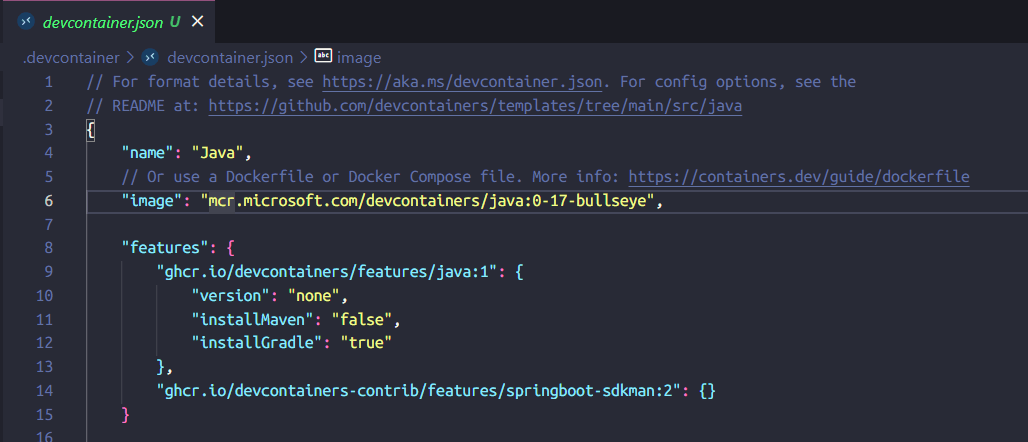Screen dimensions: 1028x442
Task: Click the "installGradle" key
Action: coord(256,343)
